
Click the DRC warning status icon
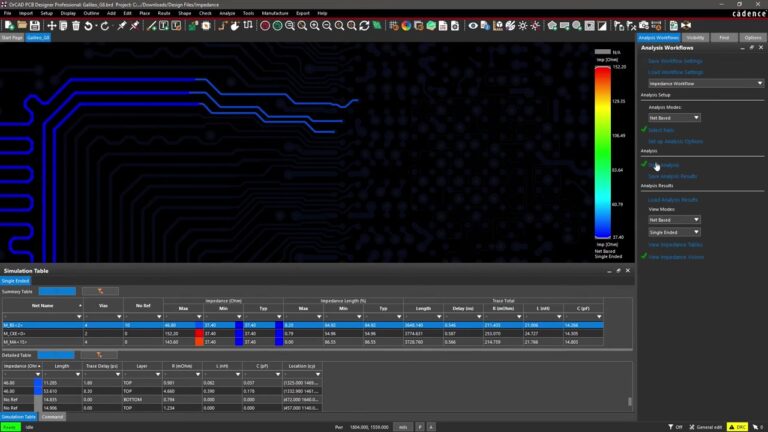click(x=737, y=427)
